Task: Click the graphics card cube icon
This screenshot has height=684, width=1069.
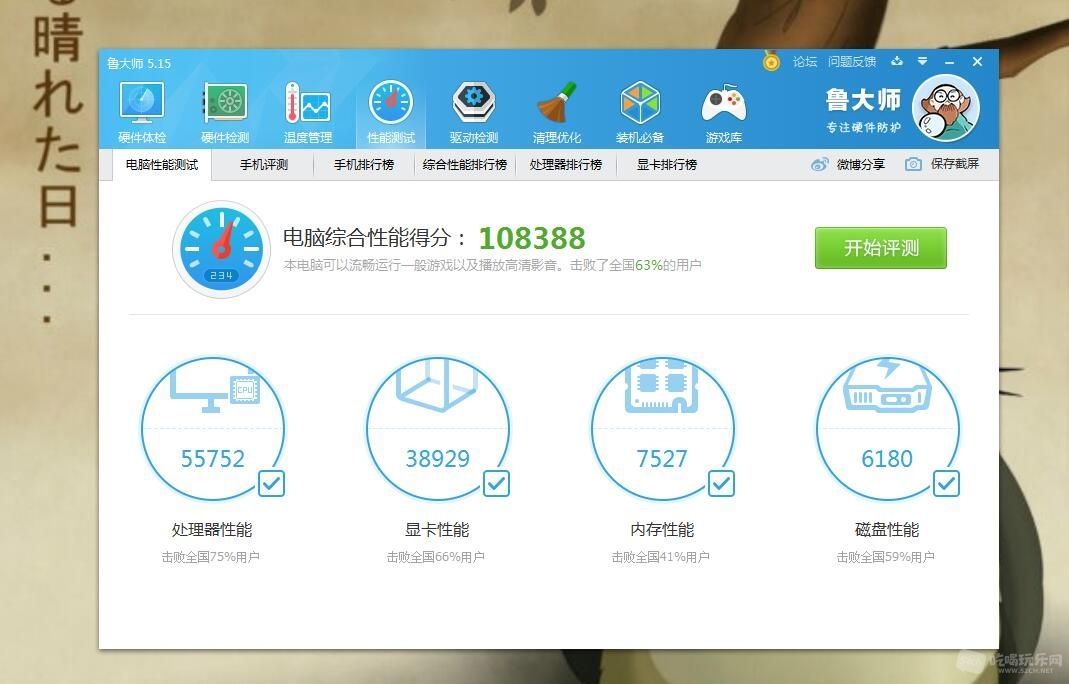Action: coord(436,385)
